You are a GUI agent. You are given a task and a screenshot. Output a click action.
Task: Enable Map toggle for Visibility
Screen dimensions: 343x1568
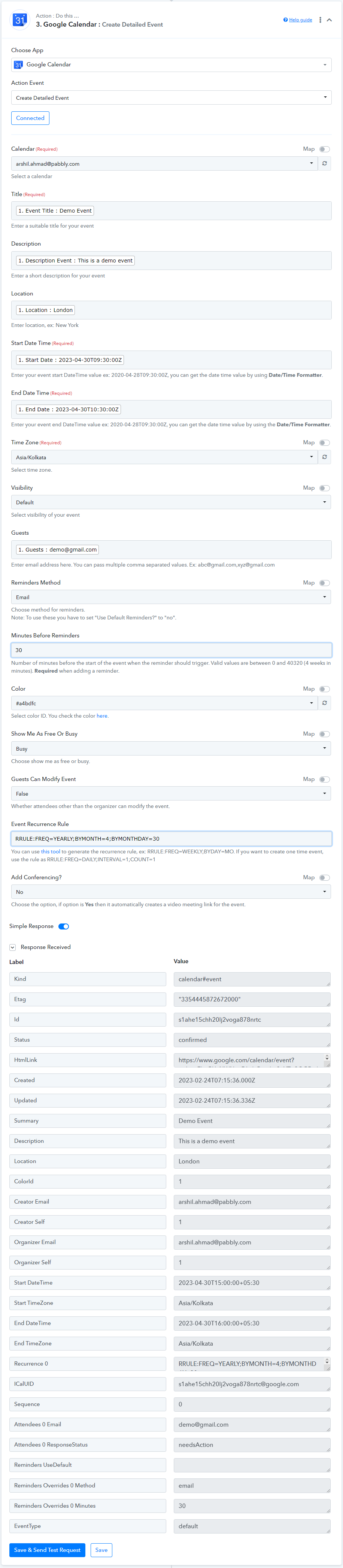[x=325, y=488]
